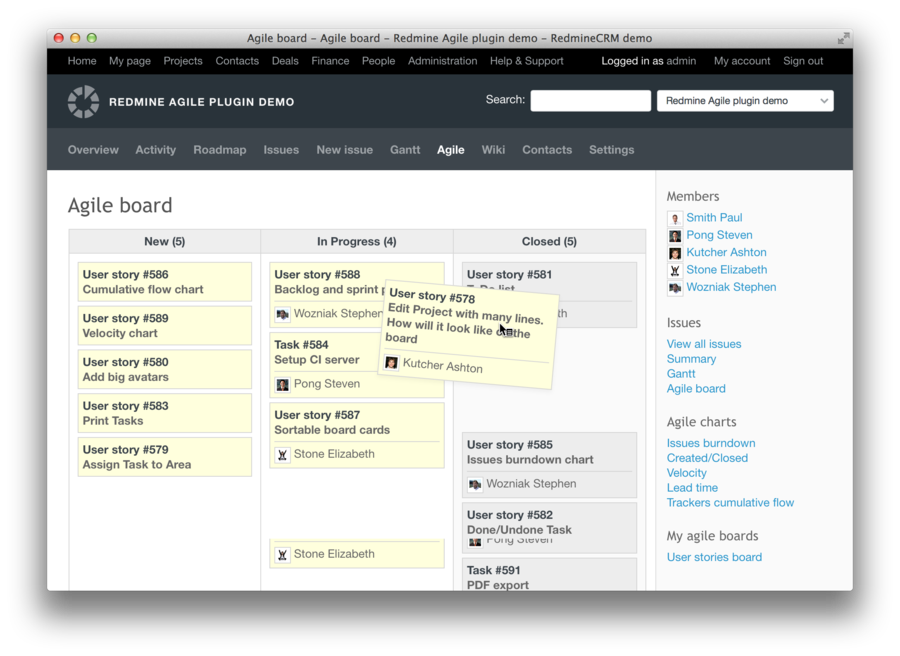Open My account

click(x=742, y=61)
